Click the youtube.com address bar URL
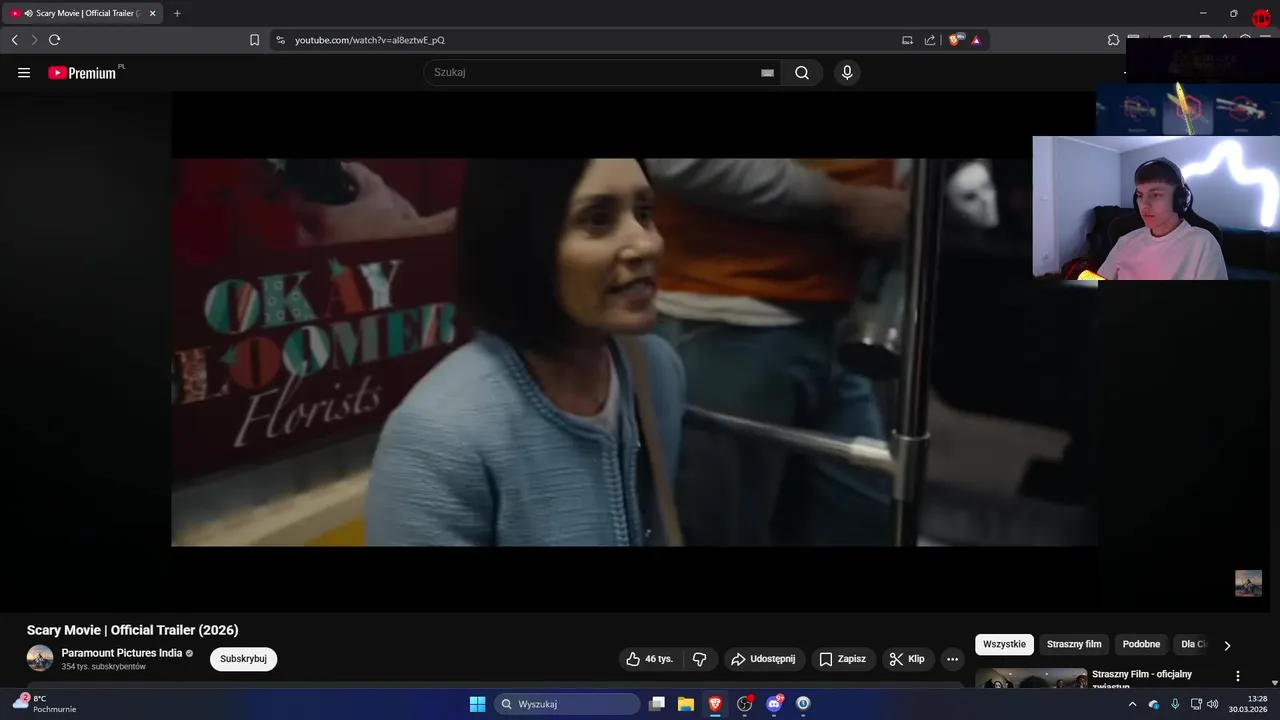This screenshot has width=1280, height=720. [x=370, y=40]
